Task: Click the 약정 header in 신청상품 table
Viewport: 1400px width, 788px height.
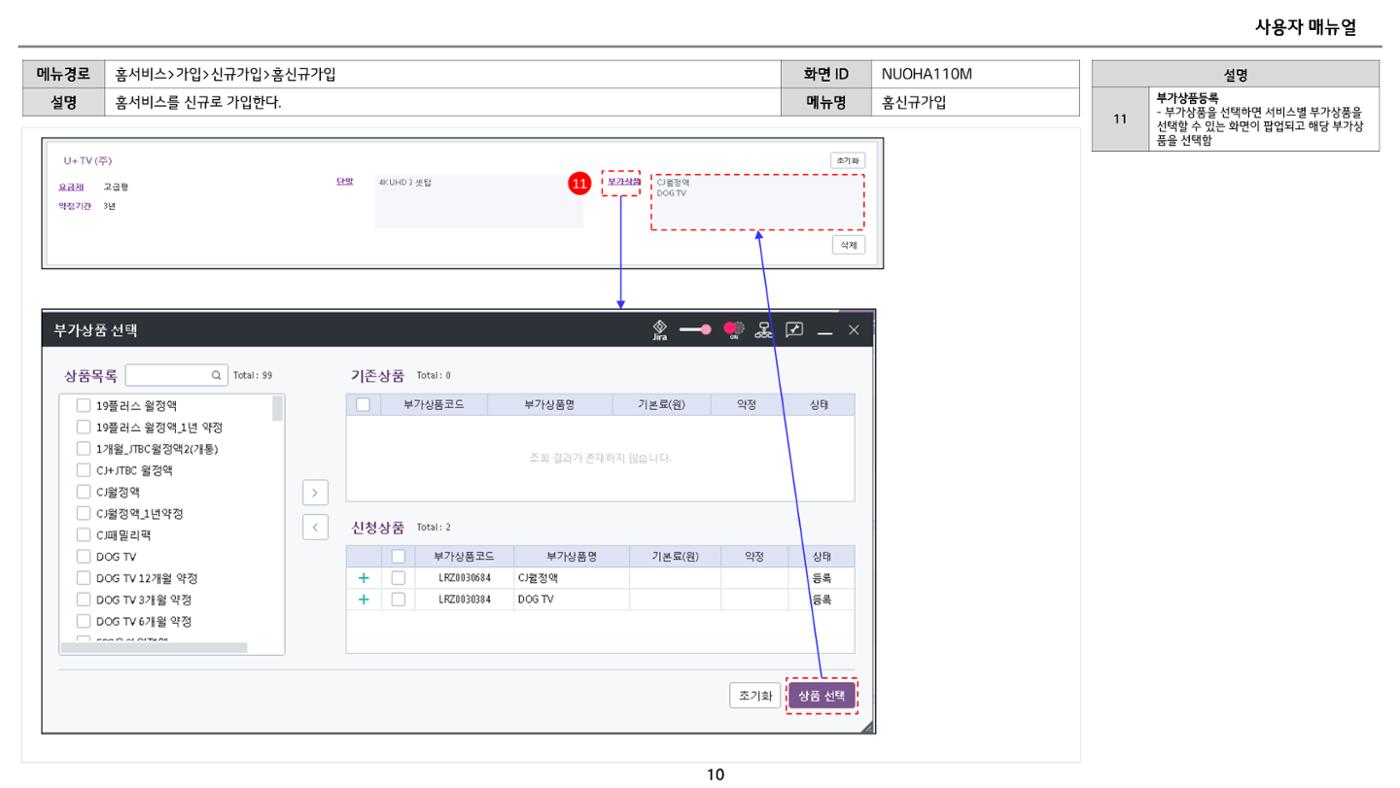Action: pos(754,556)
